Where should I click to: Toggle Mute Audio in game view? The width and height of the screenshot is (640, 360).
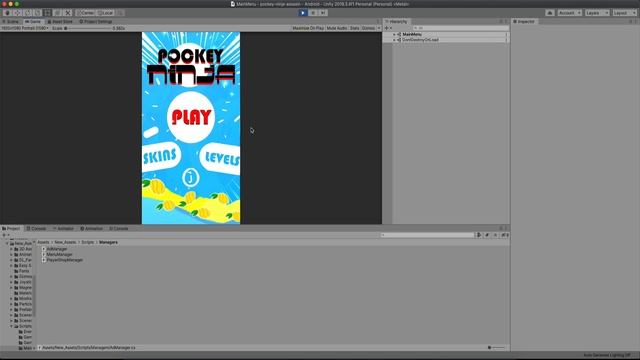click(337, 28)
